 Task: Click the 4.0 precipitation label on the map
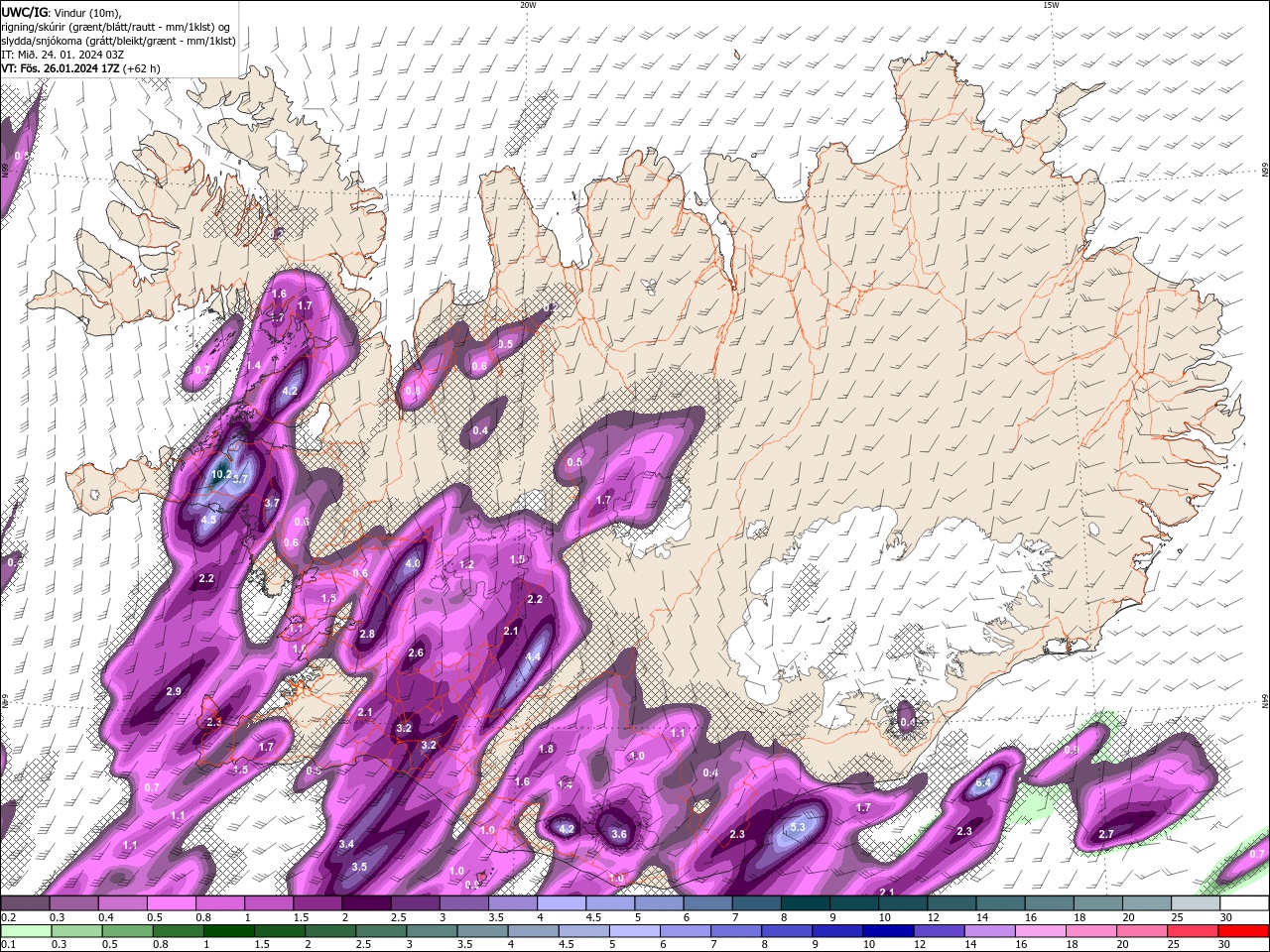(414, 563)
